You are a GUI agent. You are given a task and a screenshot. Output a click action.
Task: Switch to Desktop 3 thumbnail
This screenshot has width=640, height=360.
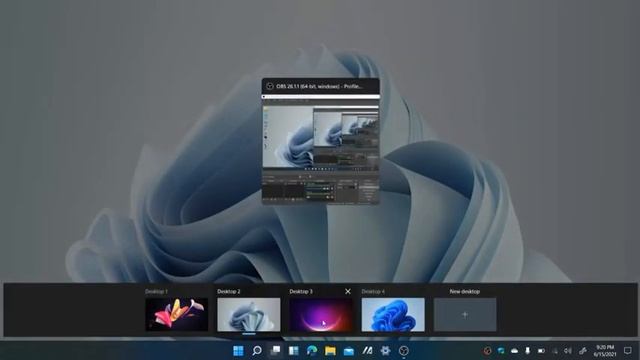(321, 314)
